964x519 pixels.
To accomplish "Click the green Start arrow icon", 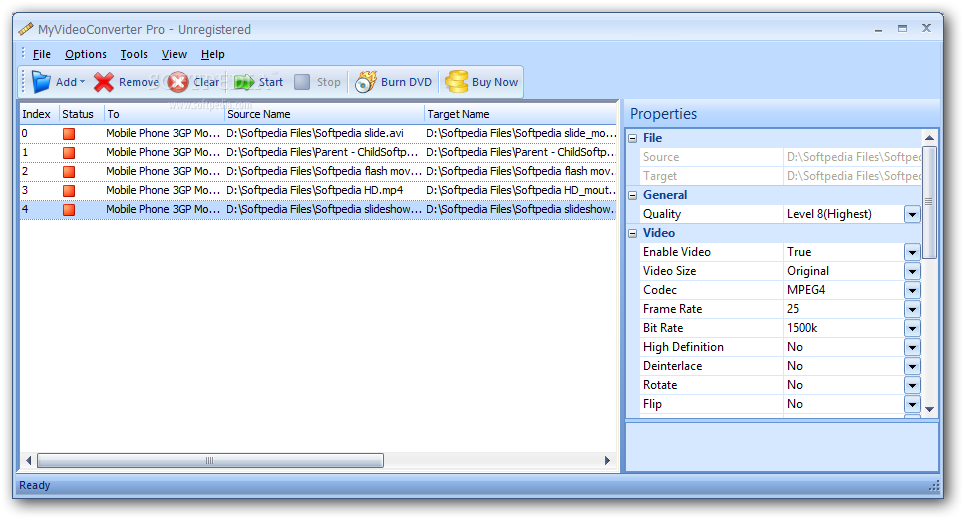I will pyautogui.click(x=244, y=82).
